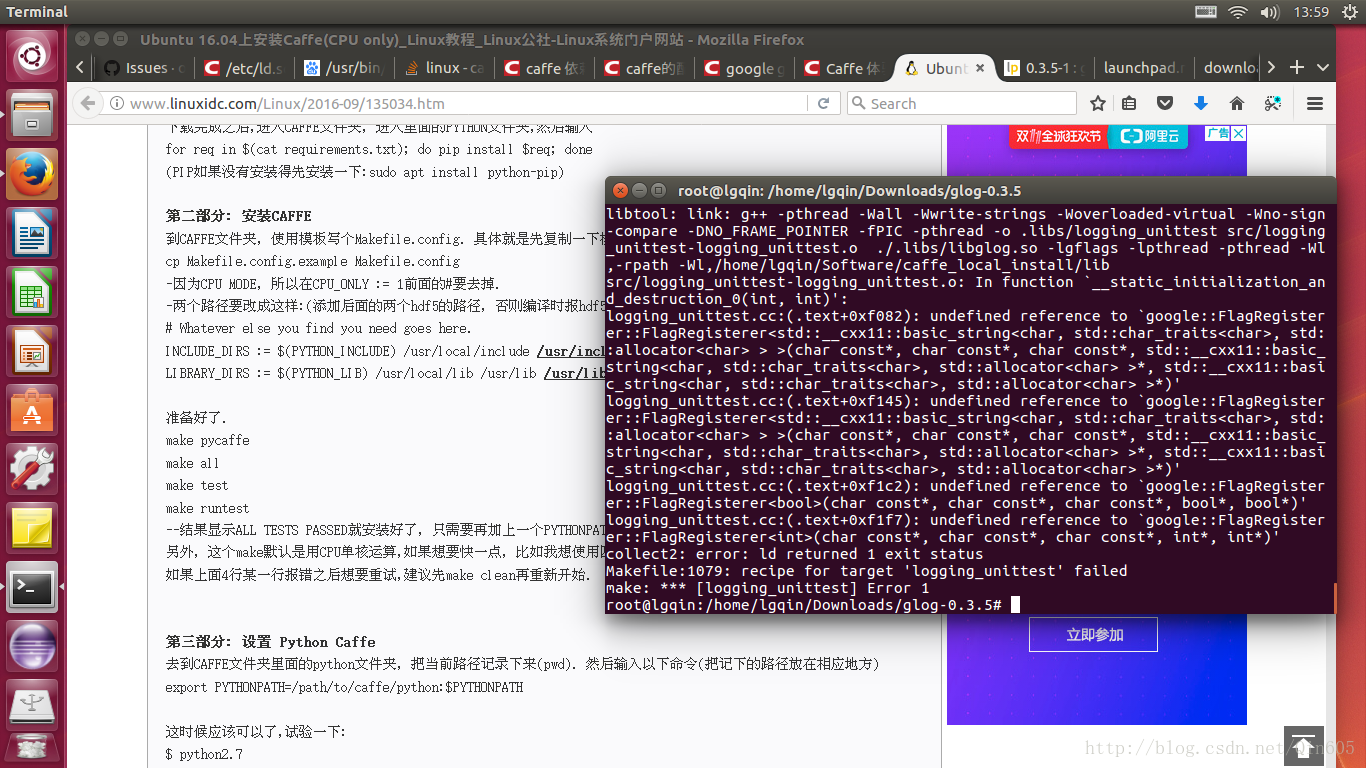Open Sticky Notes app in launcher
Image resolution: width=1366 pixels, height=768 pixels.
[x=33, y=527]
